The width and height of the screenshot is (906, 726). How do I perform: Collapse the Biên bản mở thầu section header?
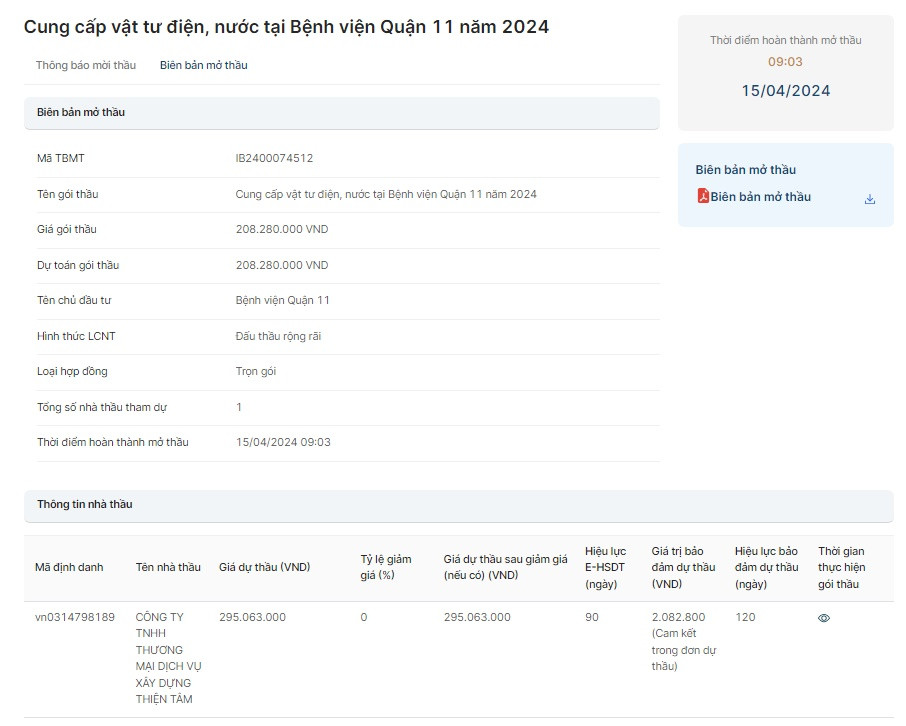pyautogui.click(x=341, y=113)
